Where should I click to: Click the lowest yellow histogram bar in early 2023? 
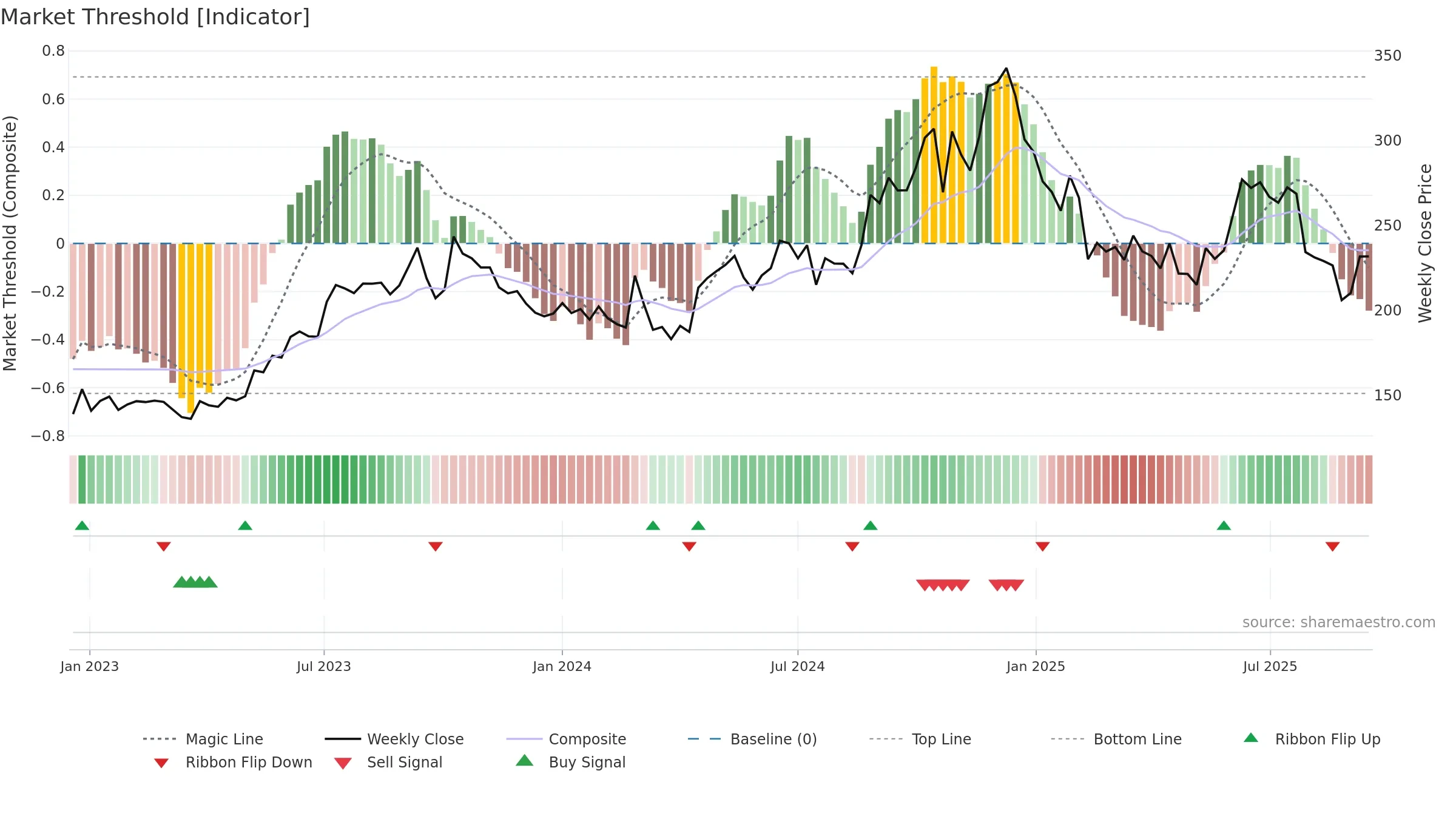pos(191,328)
